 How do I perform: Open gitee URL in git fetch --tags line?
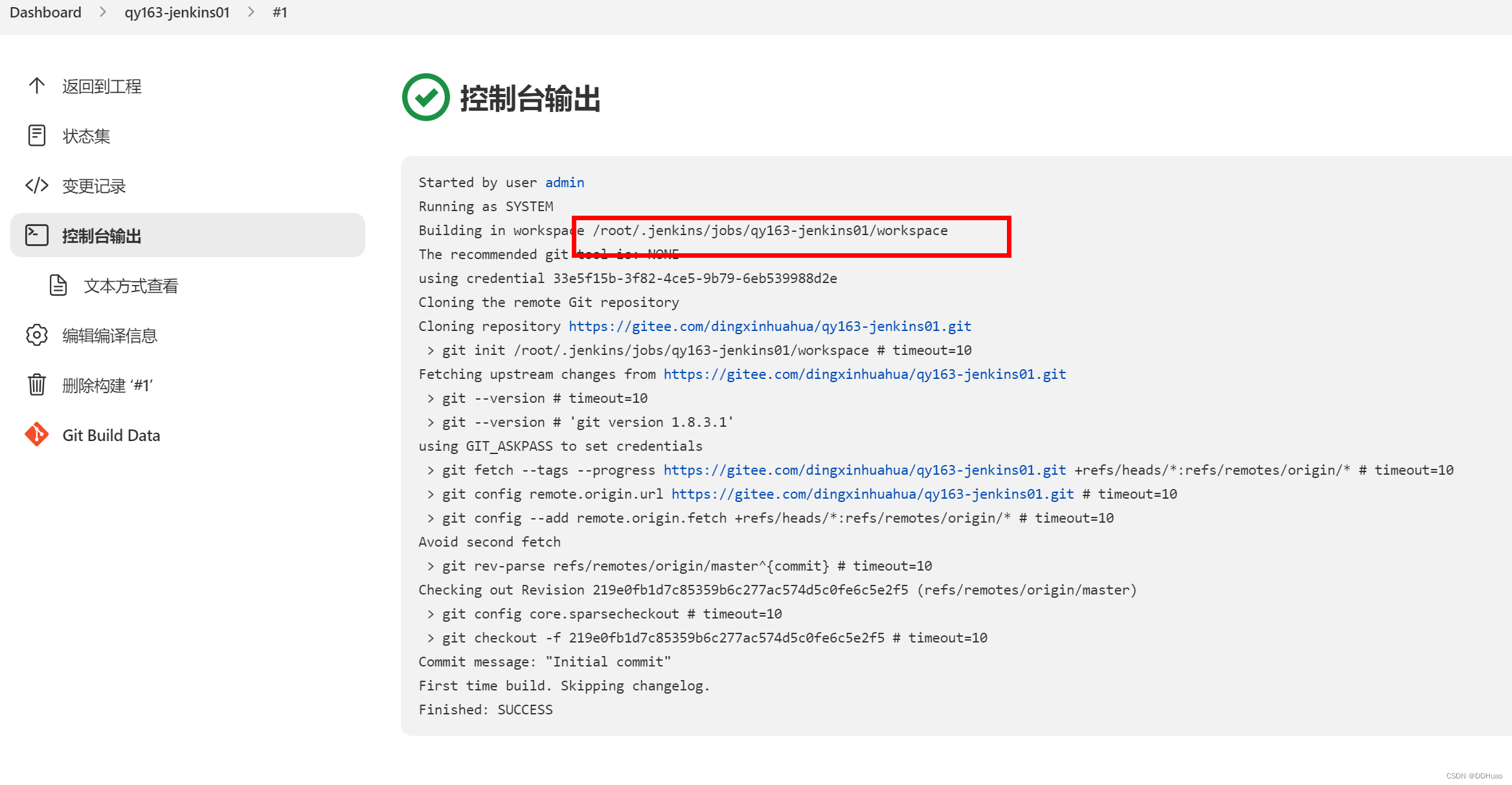864,470
